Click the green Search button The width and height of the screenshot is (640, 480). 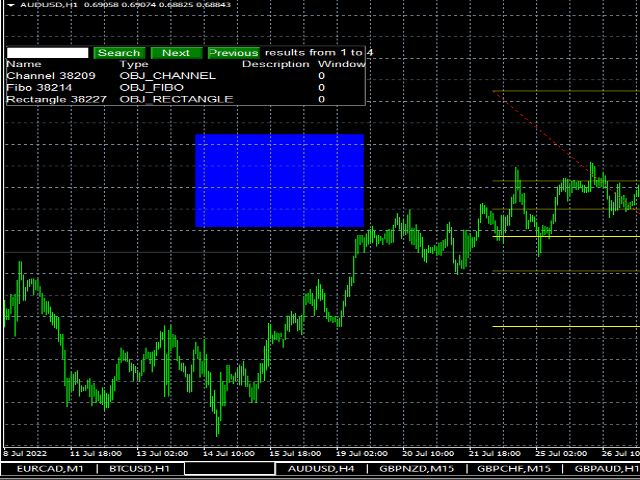point(119,53)
